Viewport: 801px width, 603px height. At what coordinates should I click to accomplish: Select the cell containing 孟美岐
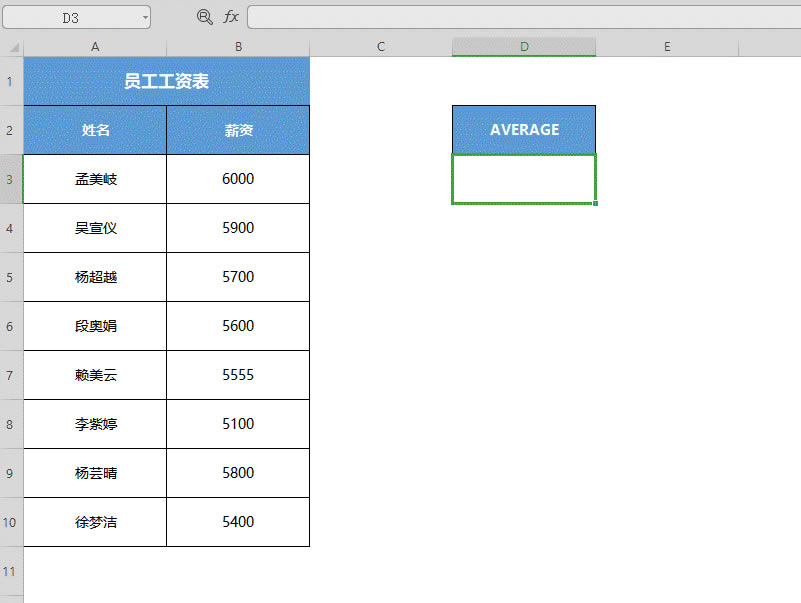[x=95, y=179]
